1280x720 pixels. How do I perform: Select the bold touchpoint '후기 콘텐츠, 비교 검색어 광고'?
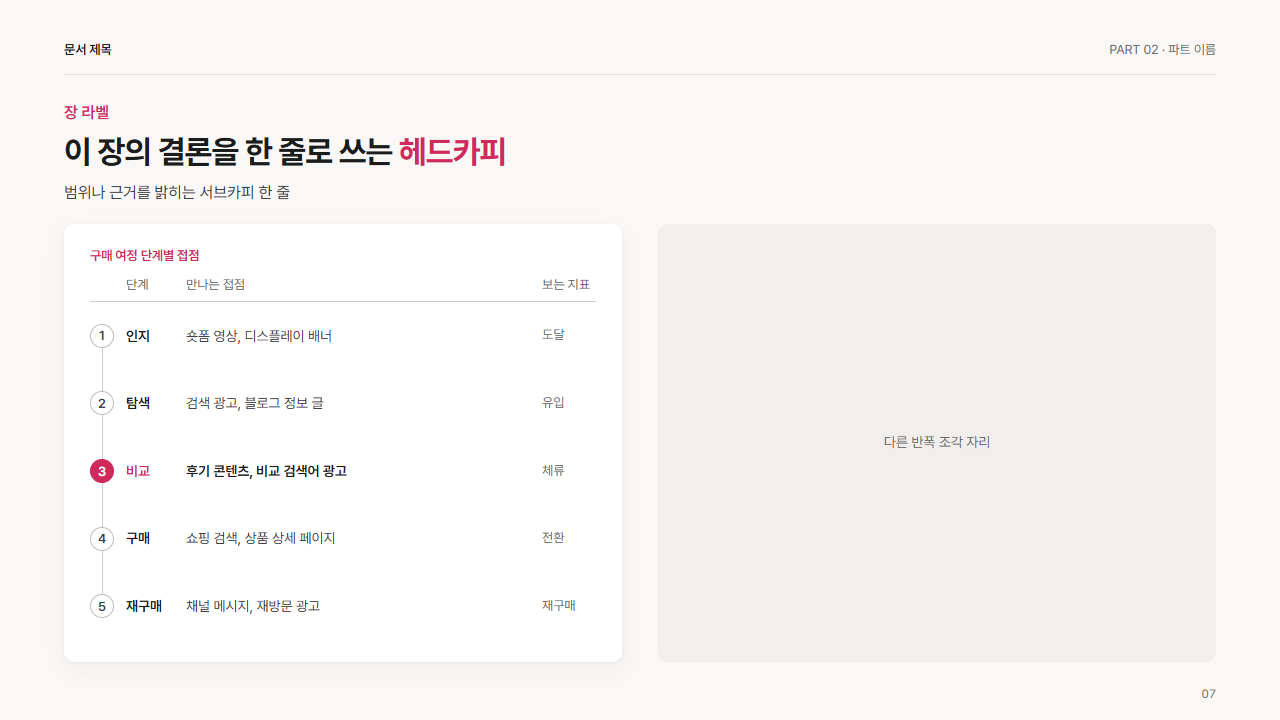coord(266,471)
